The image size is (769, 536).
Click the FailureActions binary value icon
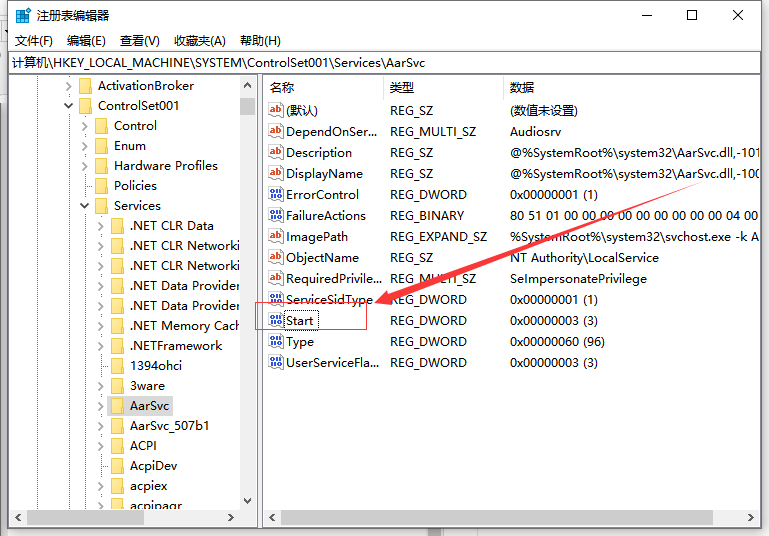tap(276, 215)
